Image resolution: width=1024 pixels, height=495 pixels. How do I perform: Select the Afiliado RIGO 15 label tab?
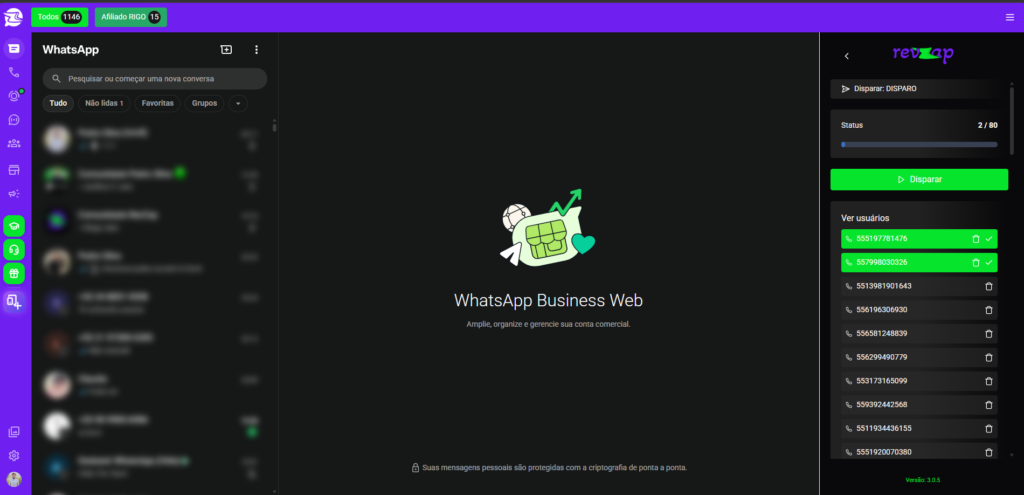point(131,17)
